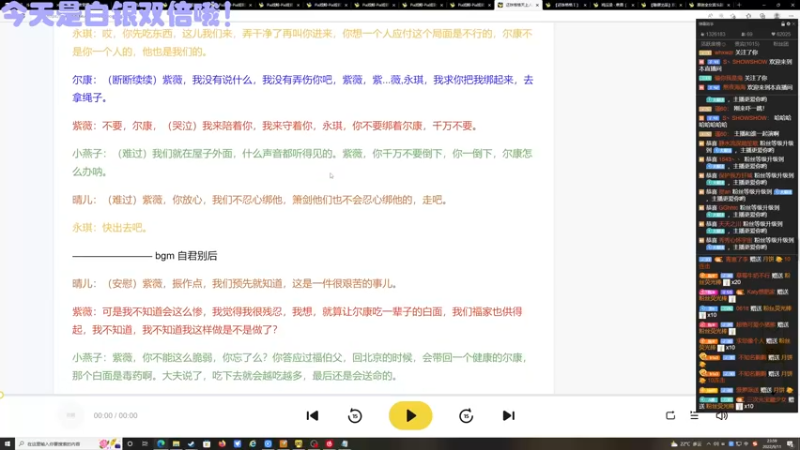The image size is (800, 450).
Task: Click the 晴儿：（安慰）紫薇 script line
Action: pyautogui.click(x=235, y=284)
